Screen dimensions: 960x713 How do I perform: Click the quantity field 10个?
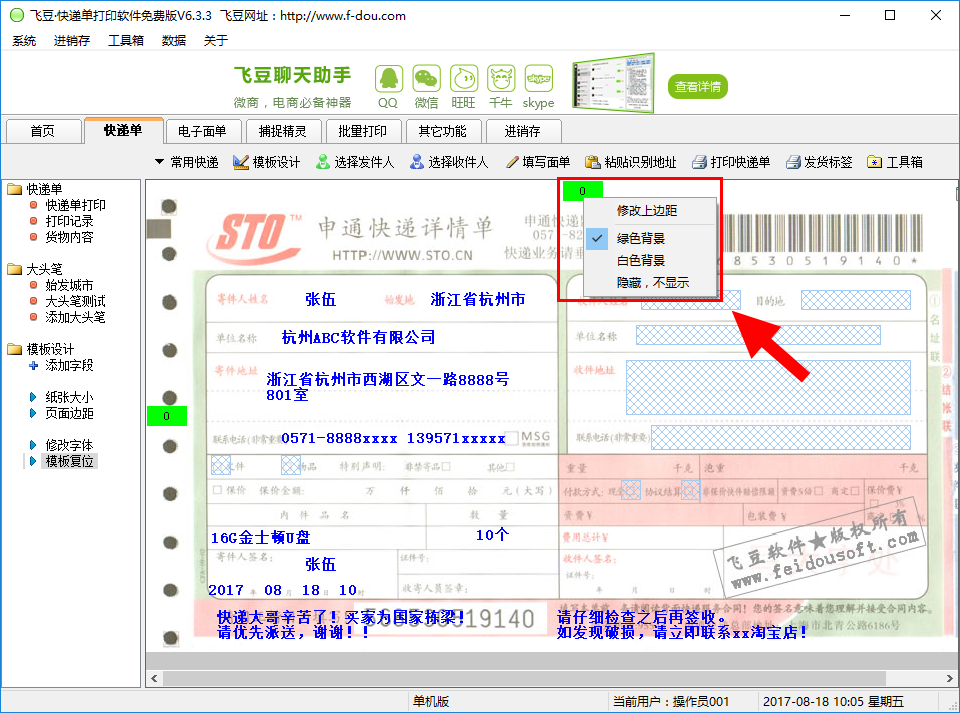492,535
